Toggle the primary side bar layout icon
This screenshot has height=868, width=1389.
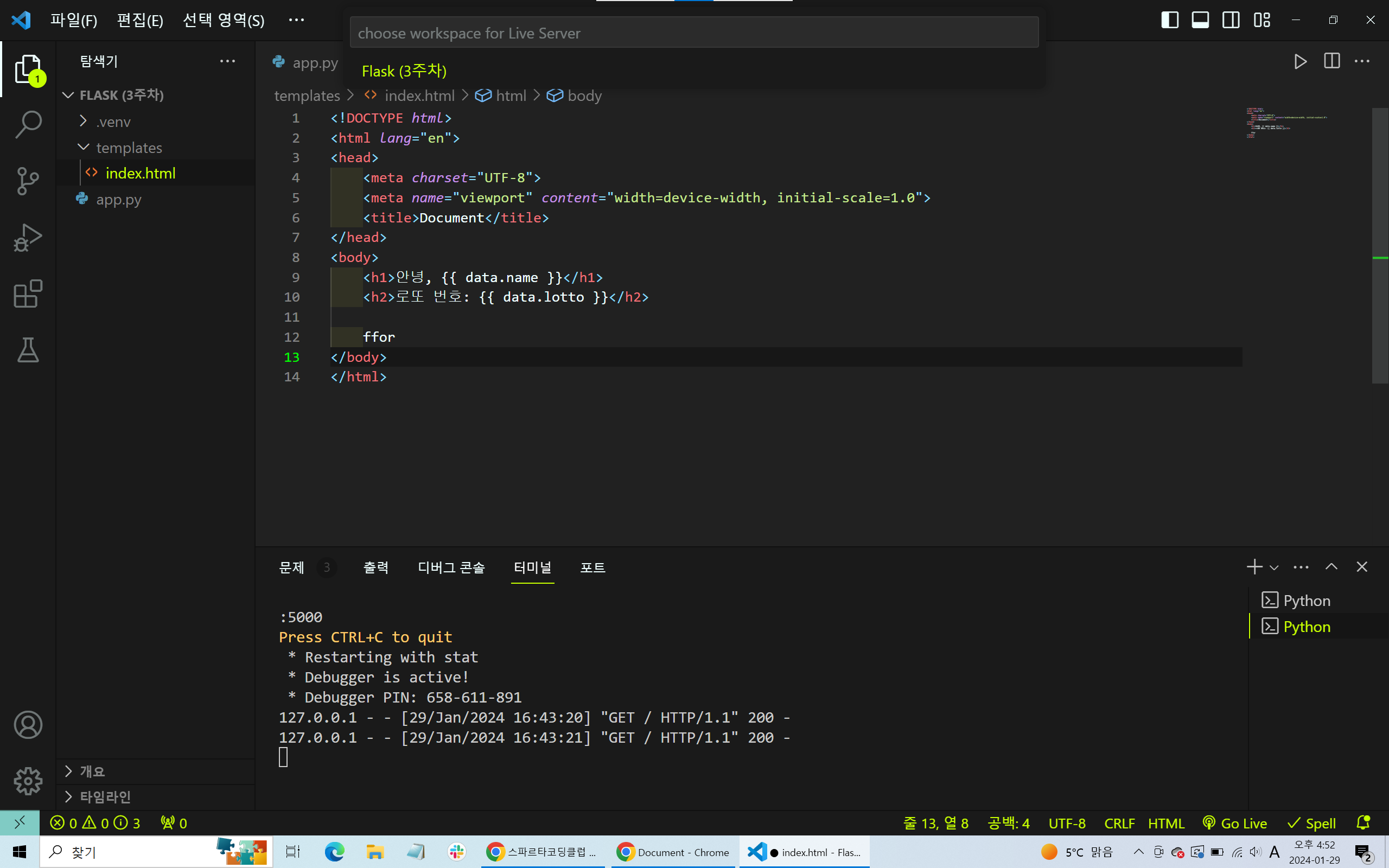coord(1170,20)
